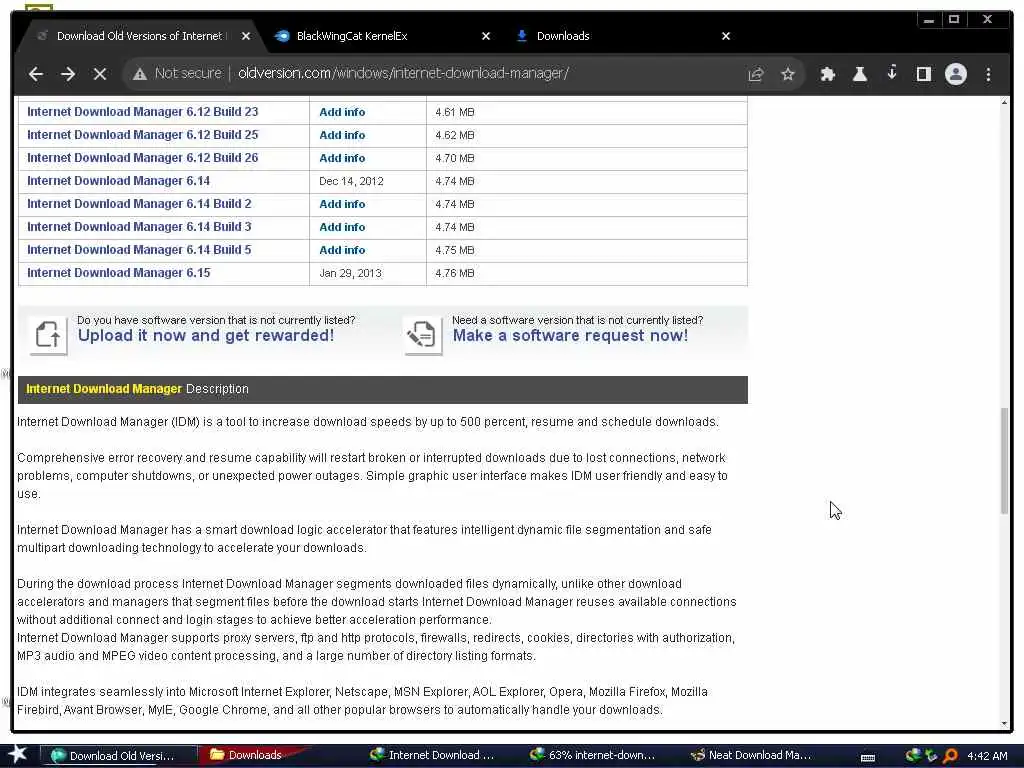Click the scrollbar down arrow

pyautogui.click(x=1004, y=723)
